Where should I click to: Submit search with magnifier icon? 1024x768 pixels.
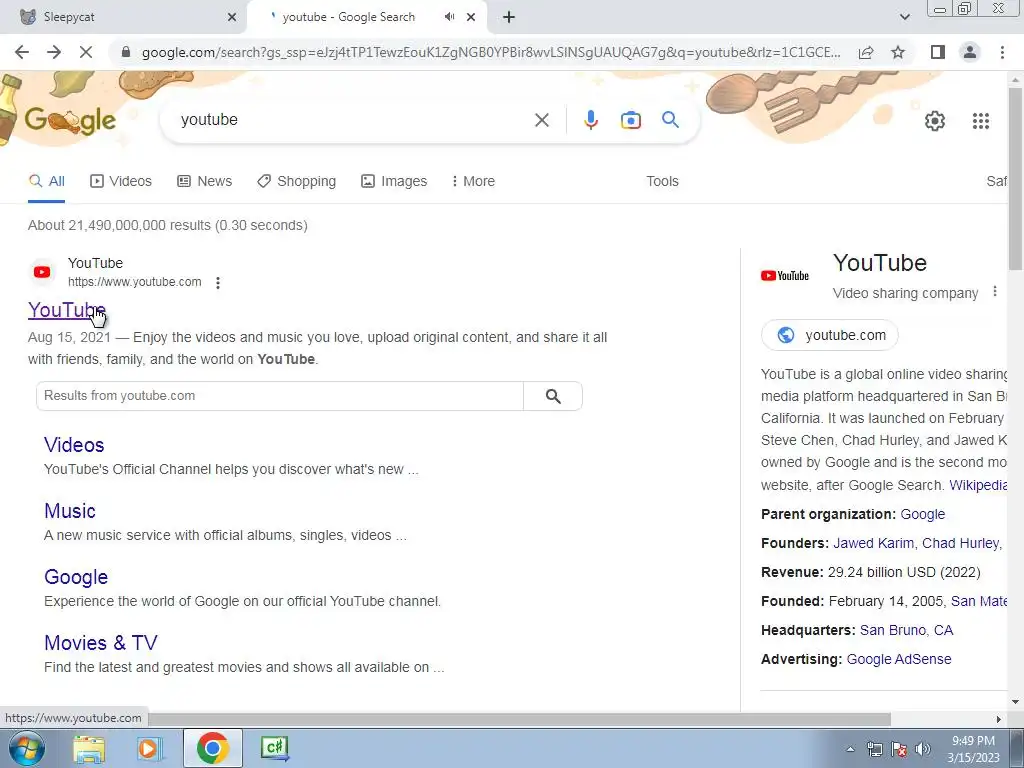coord(670,120)
